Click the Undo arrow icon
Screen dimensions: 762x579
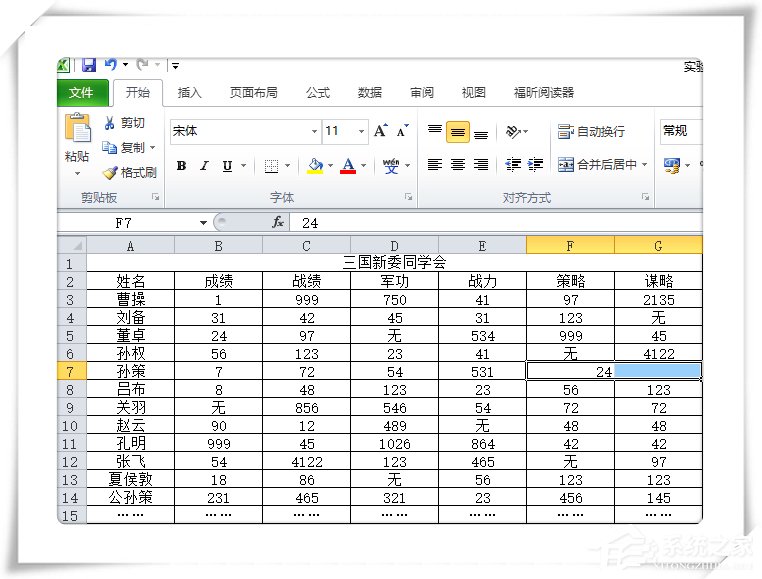pos(110,66)
